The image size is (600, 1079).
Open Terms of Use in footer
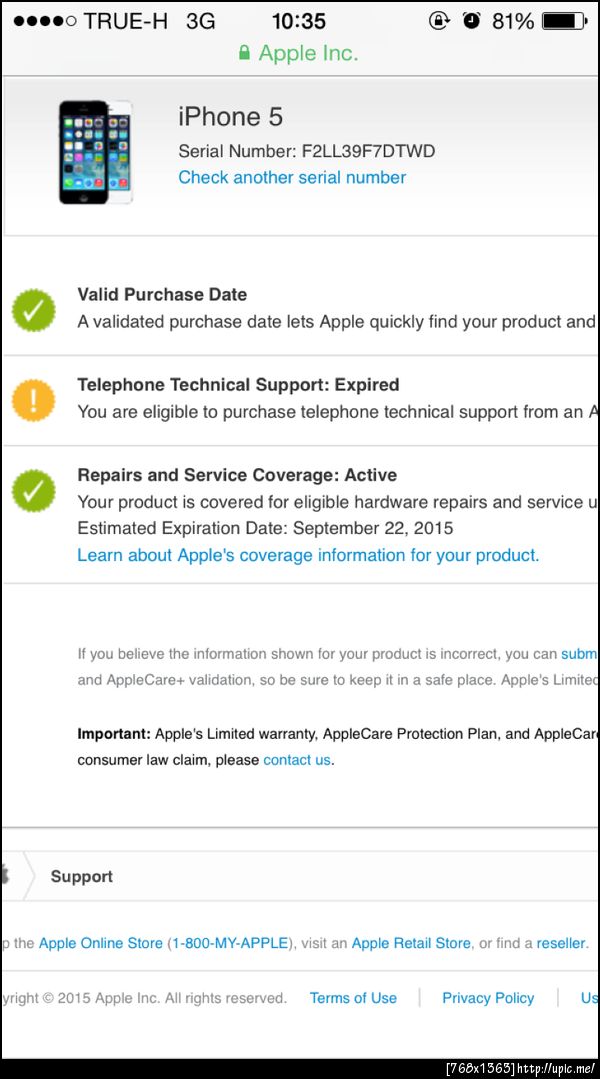pyautogui.click(x=353, y=998)
